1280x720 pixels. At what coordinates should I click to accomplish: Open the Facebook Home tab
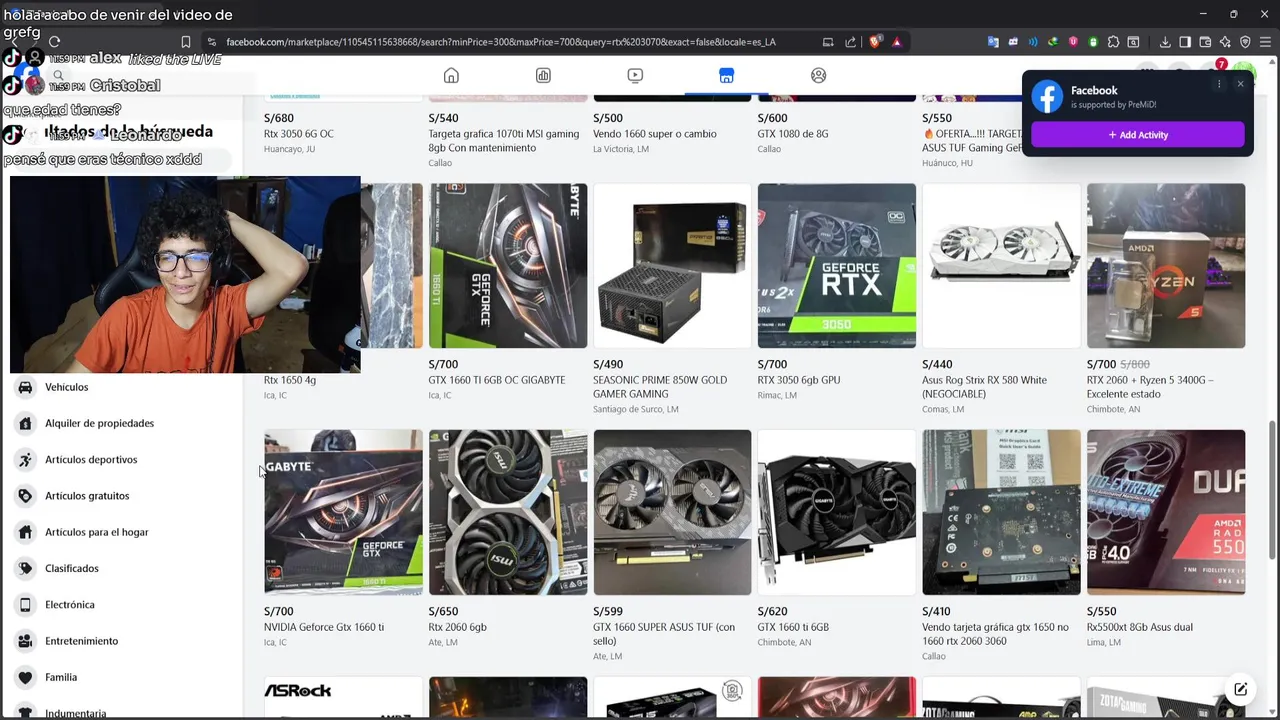[451, 76]
